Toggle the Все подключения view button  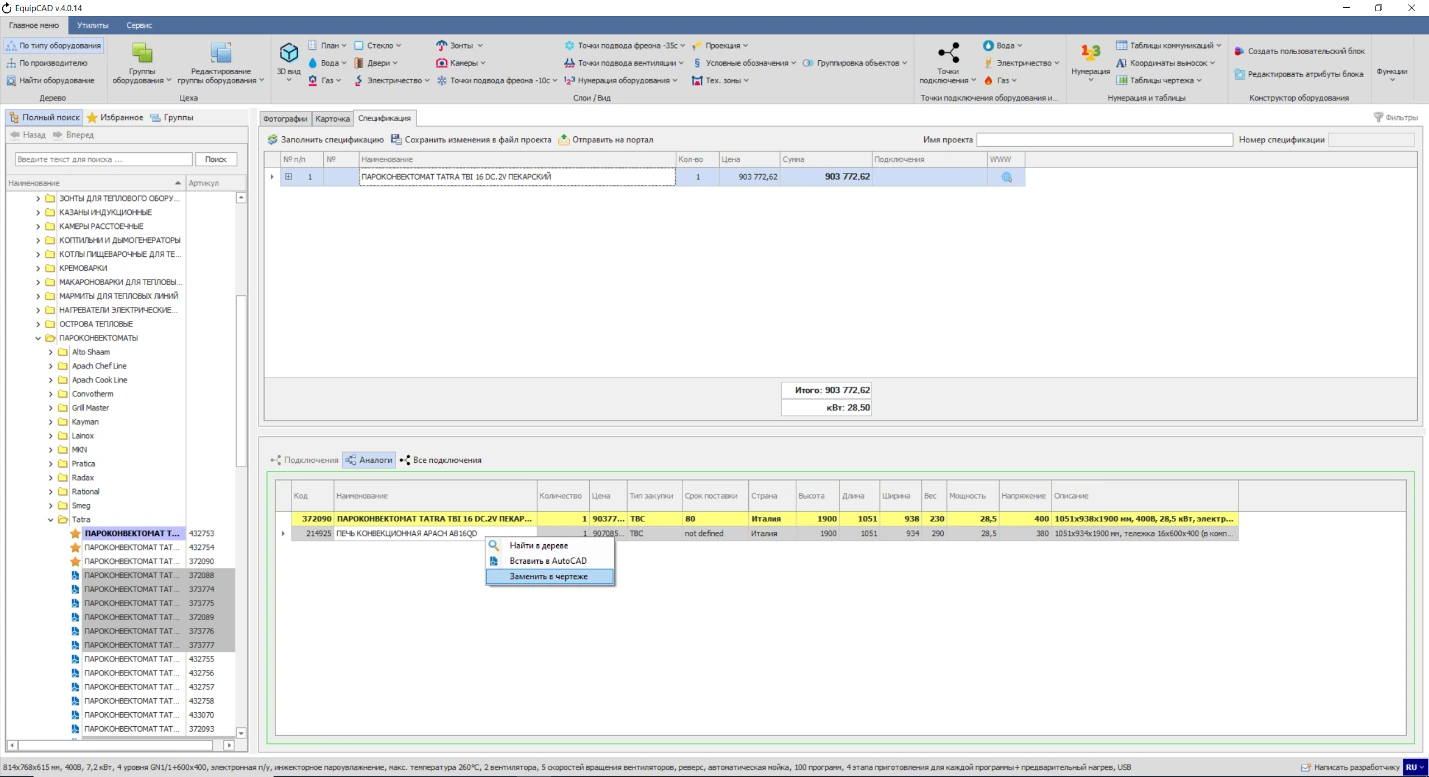tap(441, 460)
